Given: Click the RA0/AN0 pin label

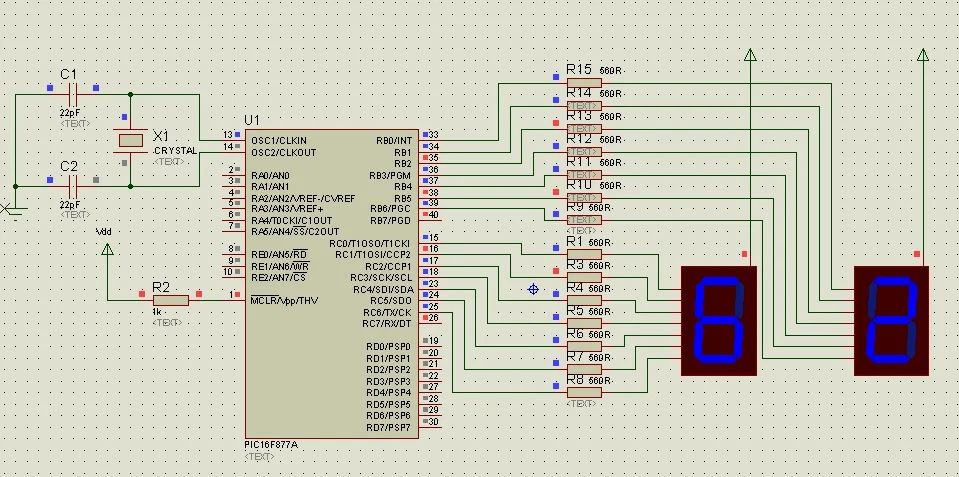Looking at the screenshot, I should [x=270, y=176].
